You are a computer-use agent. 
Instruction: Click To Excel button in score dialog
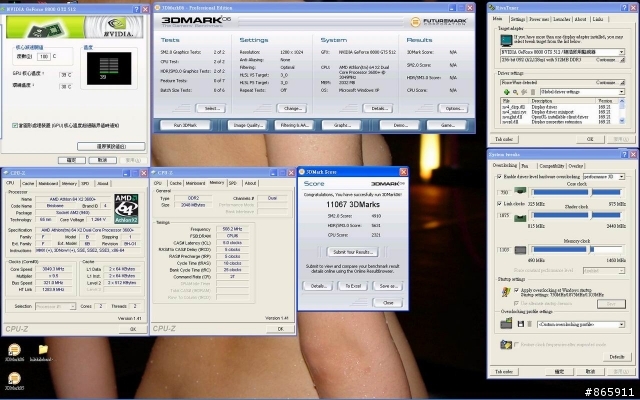[x=353, y=286]
